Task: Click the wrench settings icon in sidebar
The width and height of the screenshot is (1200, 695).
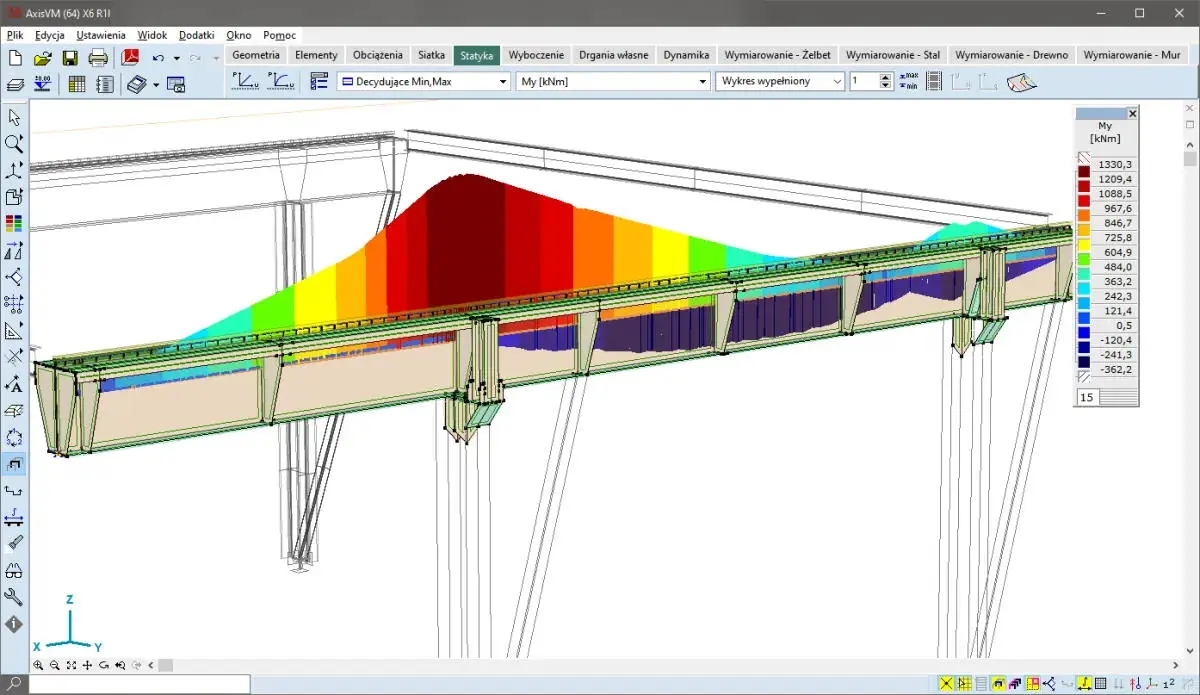Action: 14,597
